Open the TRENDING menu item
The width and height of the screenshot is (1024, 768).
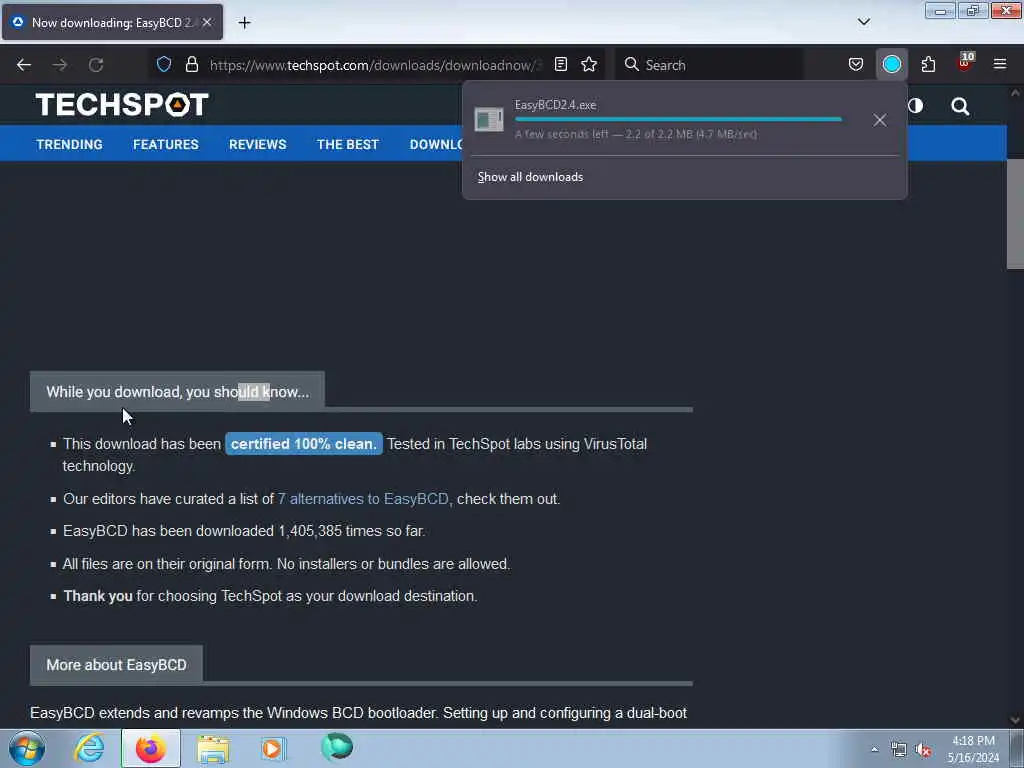pos(69,144)
